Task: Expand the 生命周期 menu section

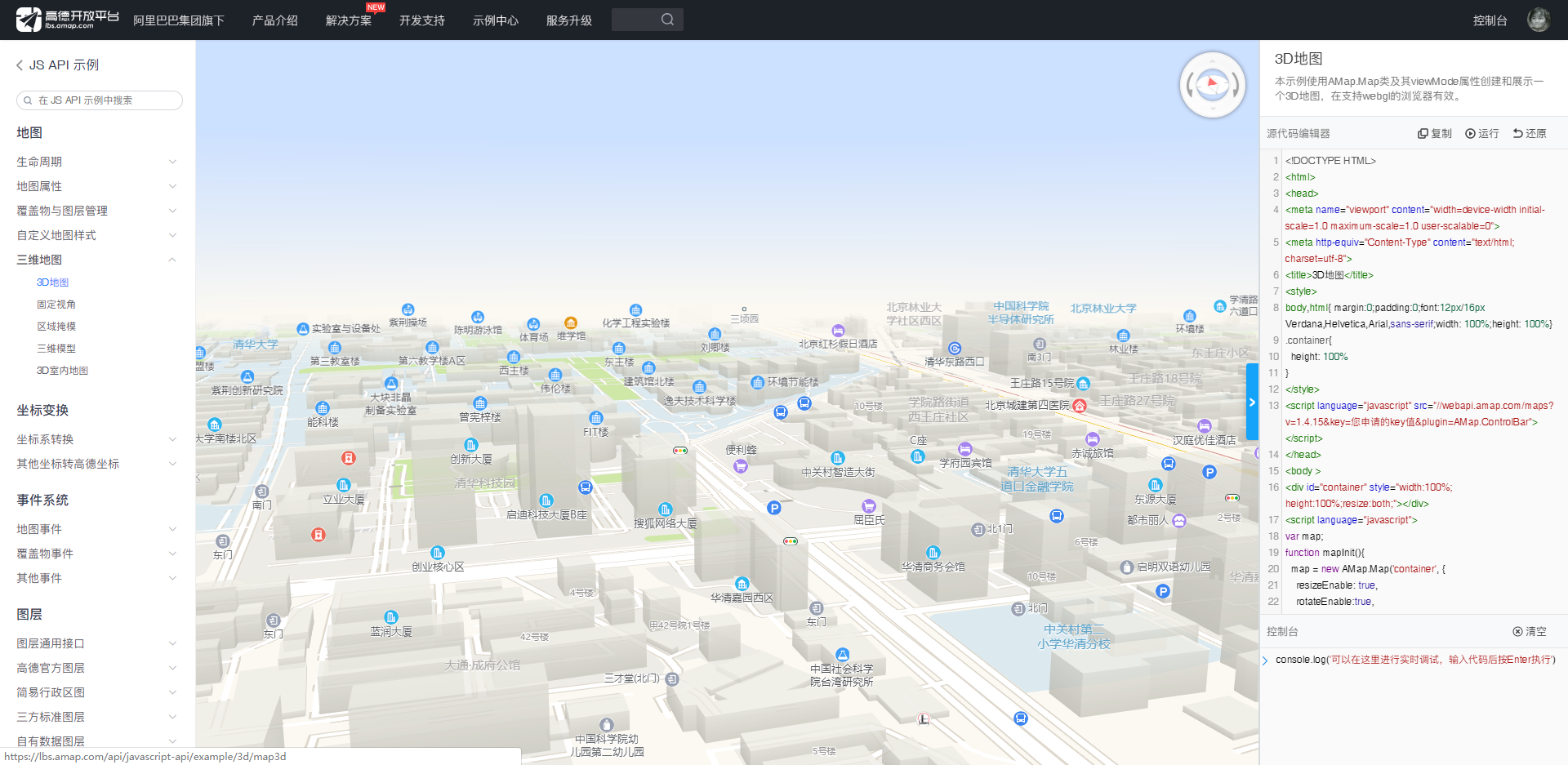Action: pyautogui.click(x=97, y=162)
